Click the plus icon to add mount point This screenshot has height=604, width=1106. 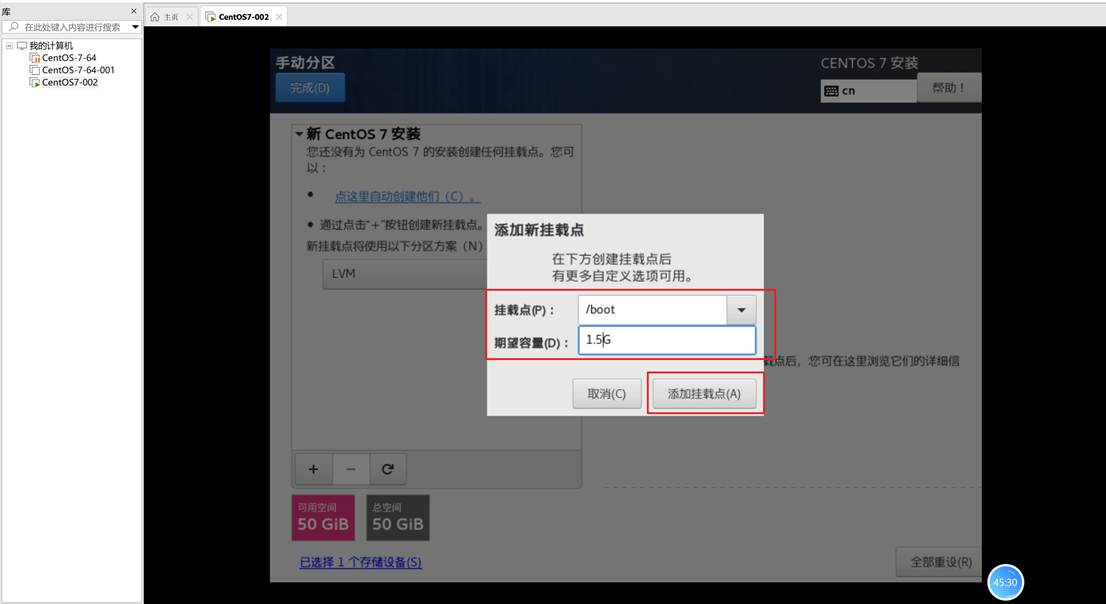tap(313, 469)
